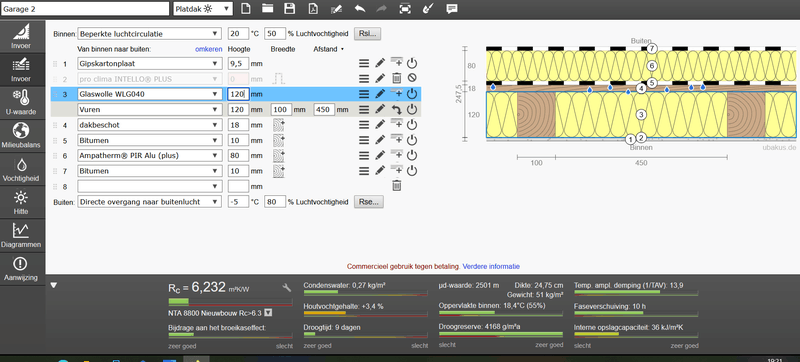Open the Verdere informatie link
Screen dimensions: 800x362
point(491,266)
